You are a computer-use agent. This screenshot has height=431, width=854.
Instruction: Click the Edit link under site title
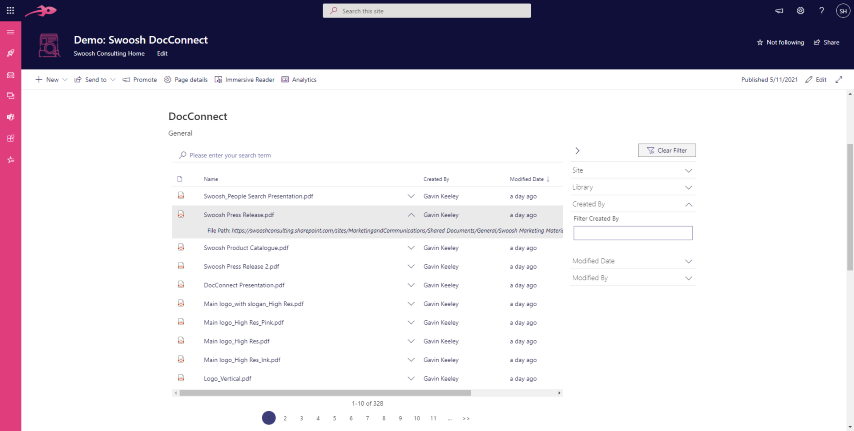(162, 53)
